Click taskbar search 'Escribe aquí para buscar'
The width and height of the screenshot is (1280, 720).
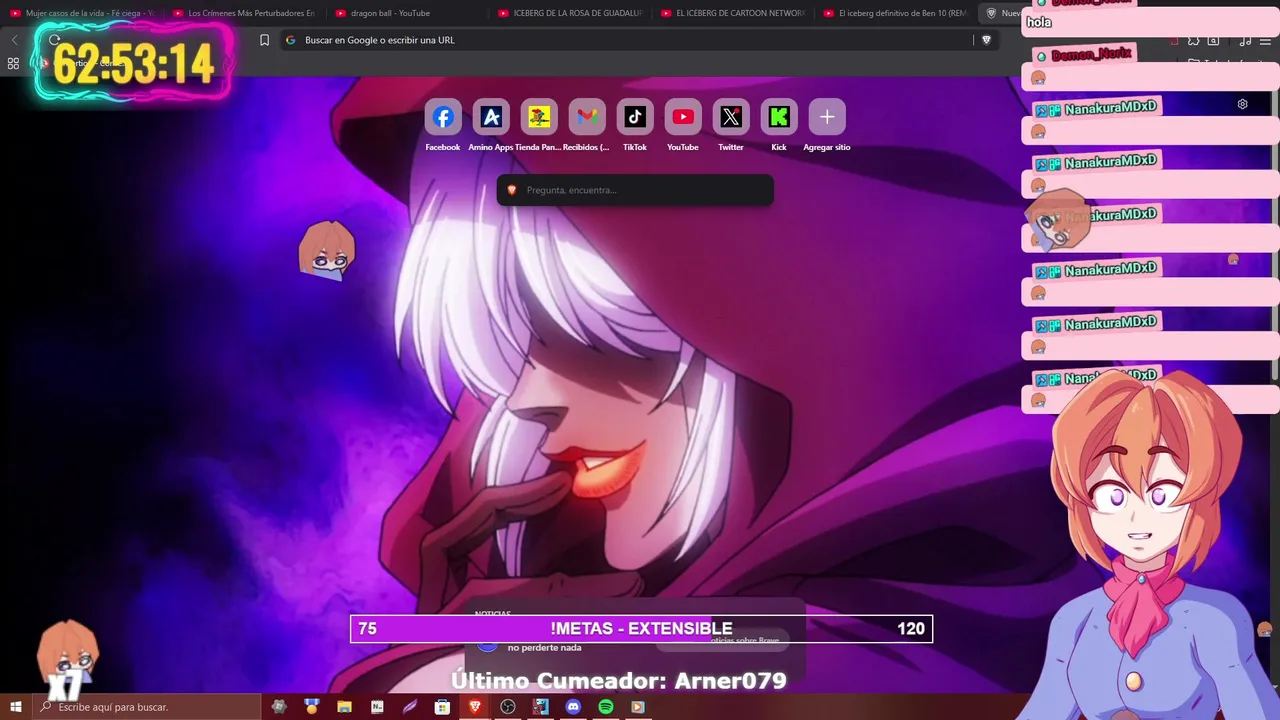click(147, 707)
